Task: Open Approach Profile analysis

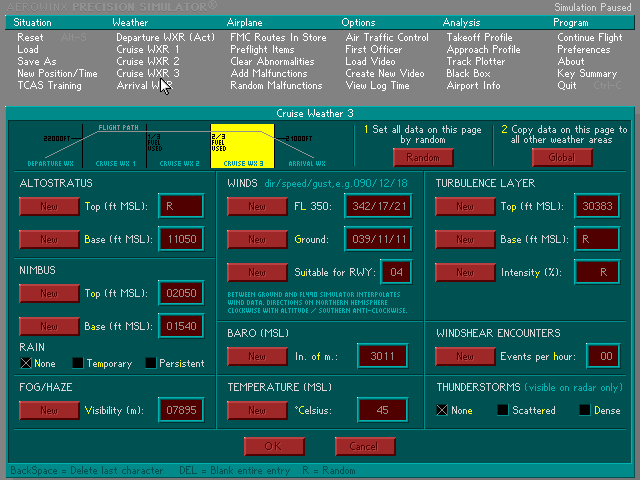Action: pos(483,49)
